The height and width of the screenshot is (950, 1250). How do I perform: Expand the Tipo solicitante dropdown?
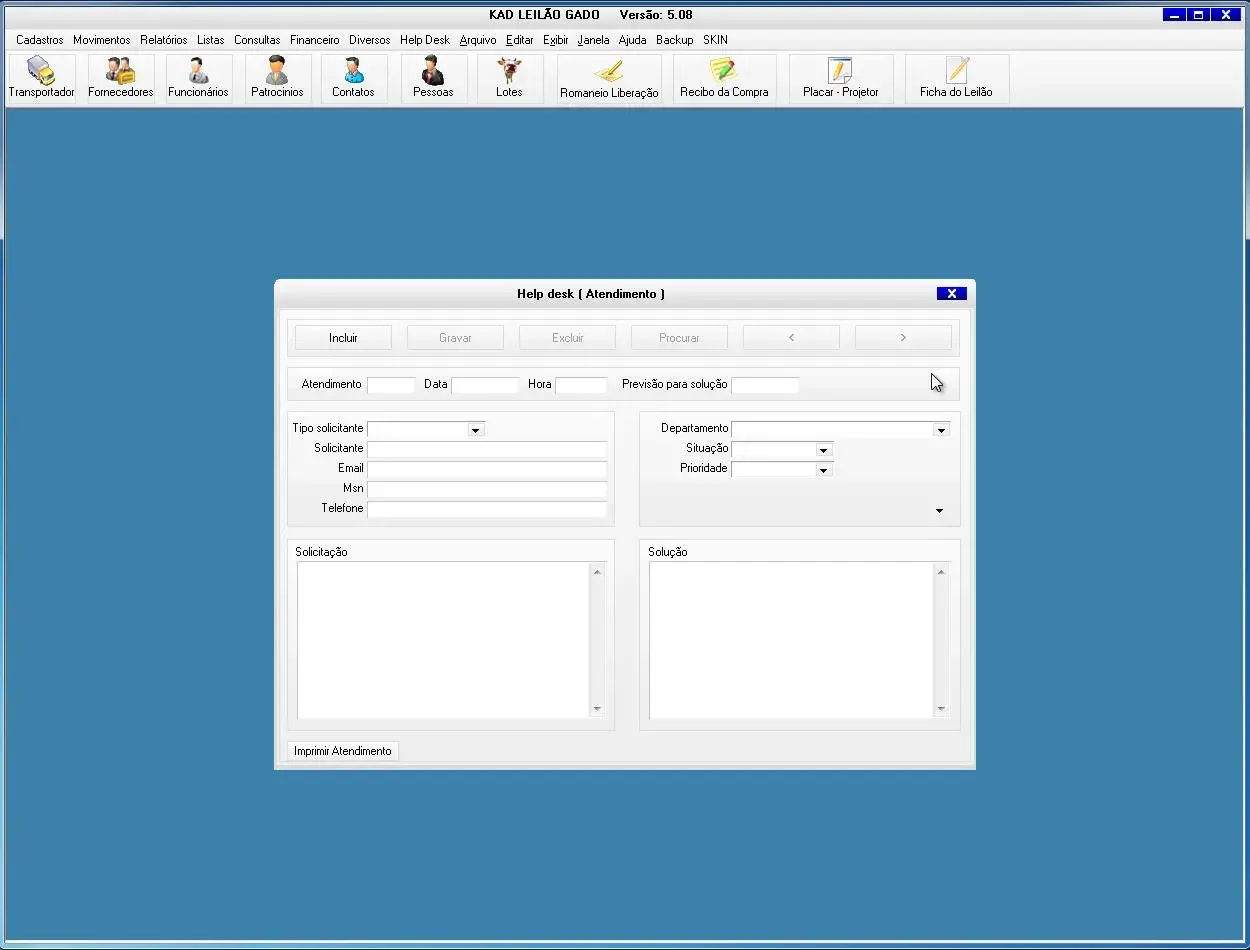click(476, 430)
